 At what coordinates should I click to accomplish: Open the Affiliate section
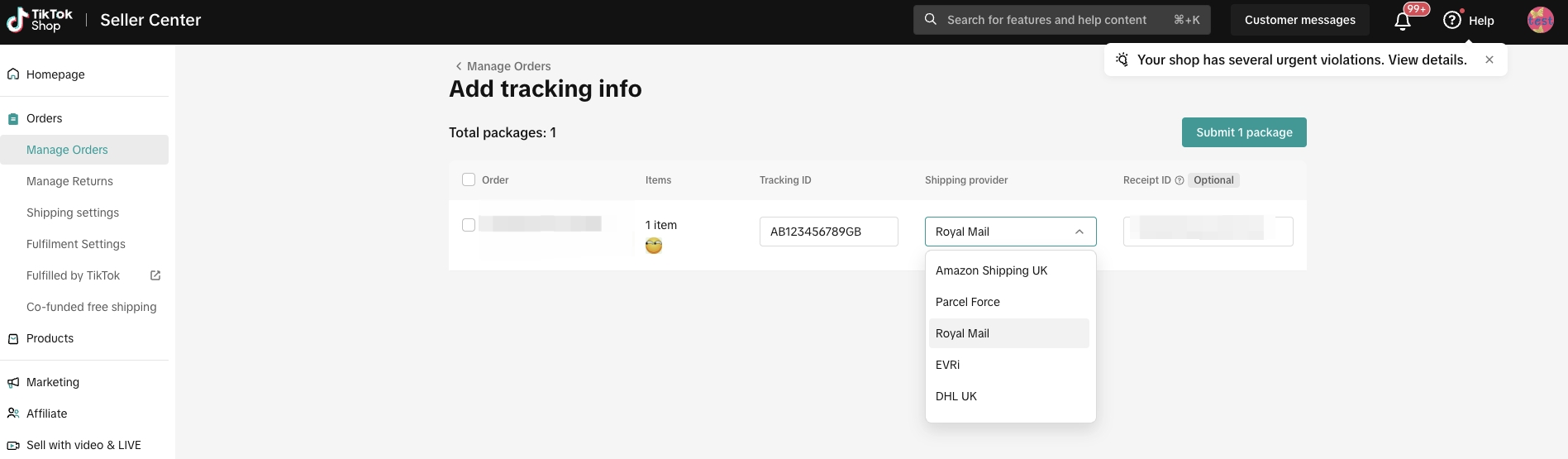coord(46,414)
